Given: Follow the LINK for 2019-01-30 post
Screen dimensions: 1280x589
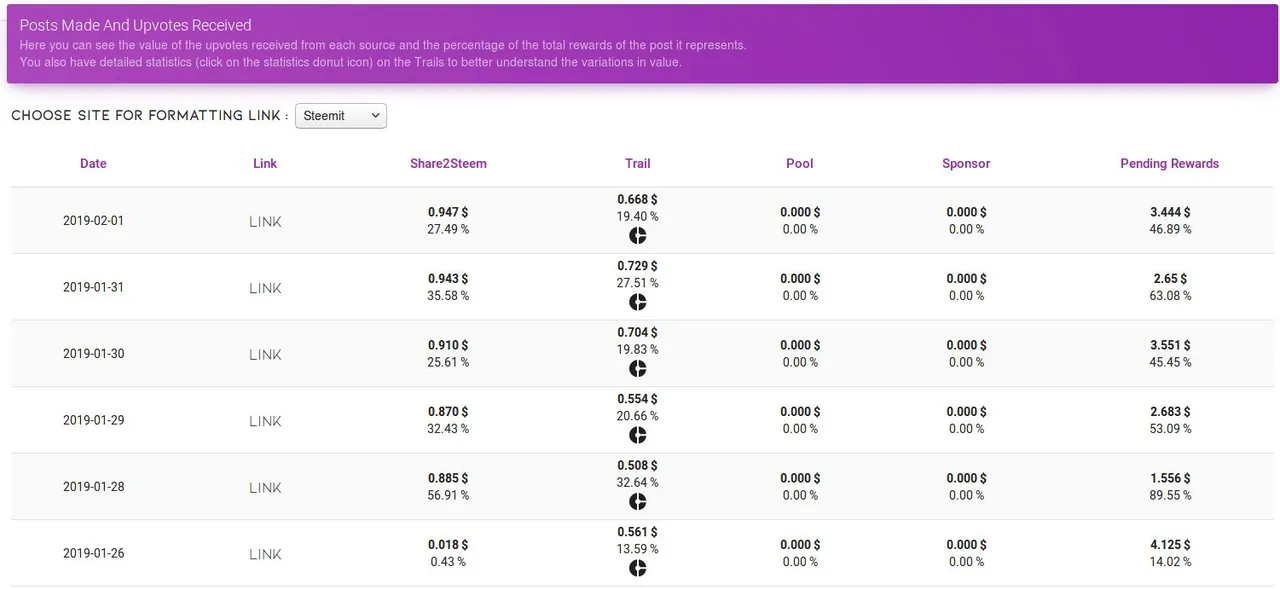Looking at the screenshot, I should (265, 355).
